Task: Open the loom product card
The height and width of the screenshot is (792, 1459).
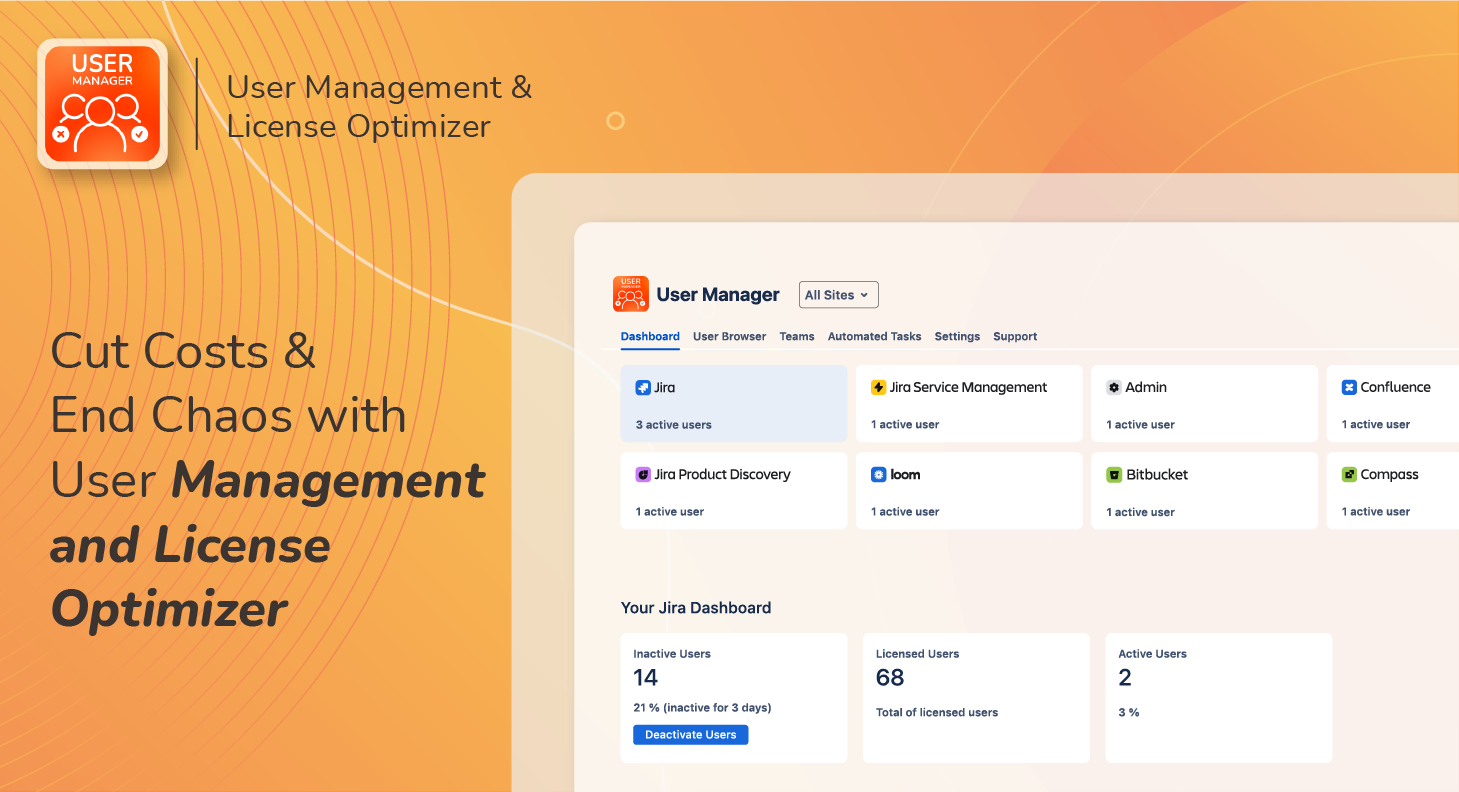Action: pos(969,490)
